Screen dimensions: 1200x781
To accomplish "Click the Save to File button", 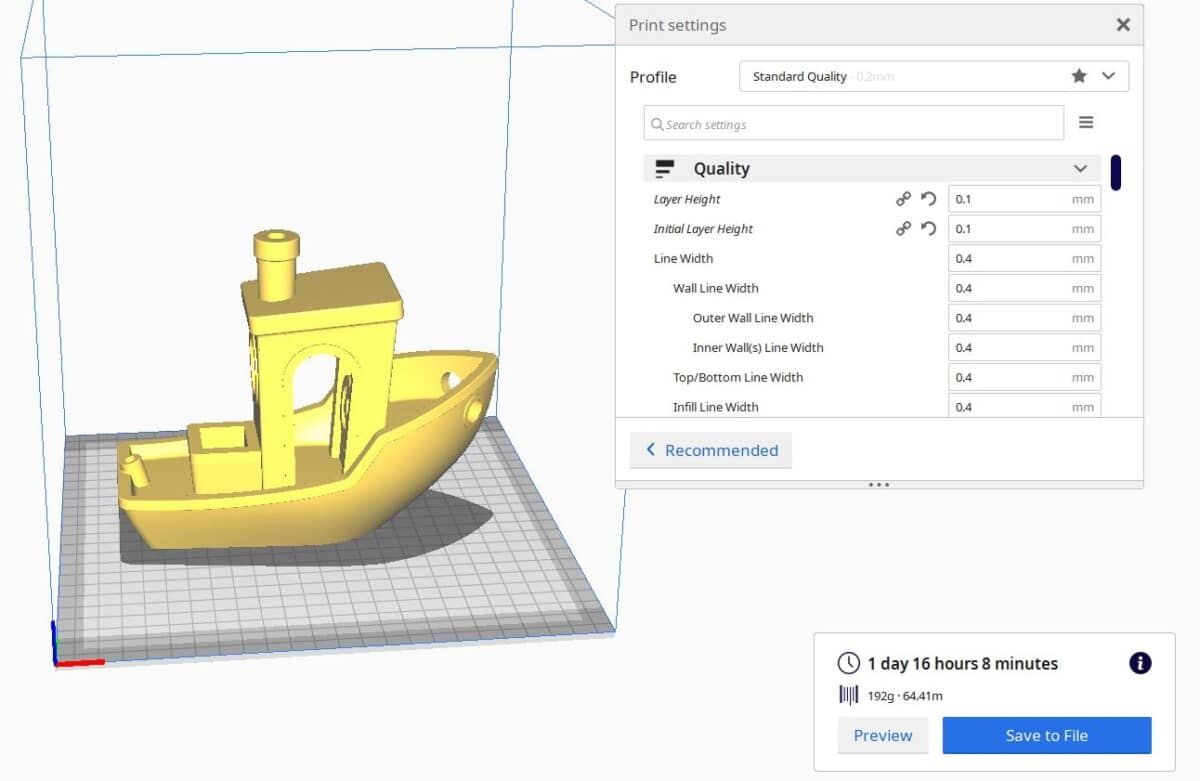I will click(x=1047, y=735).
